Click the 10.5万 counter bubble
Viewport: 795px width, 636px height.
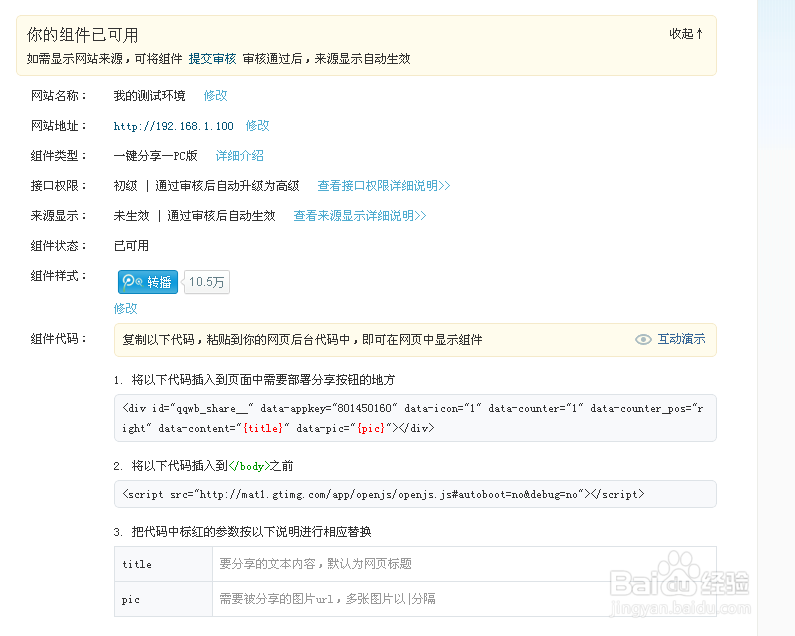pyautogui.click(x=206, y=282)
